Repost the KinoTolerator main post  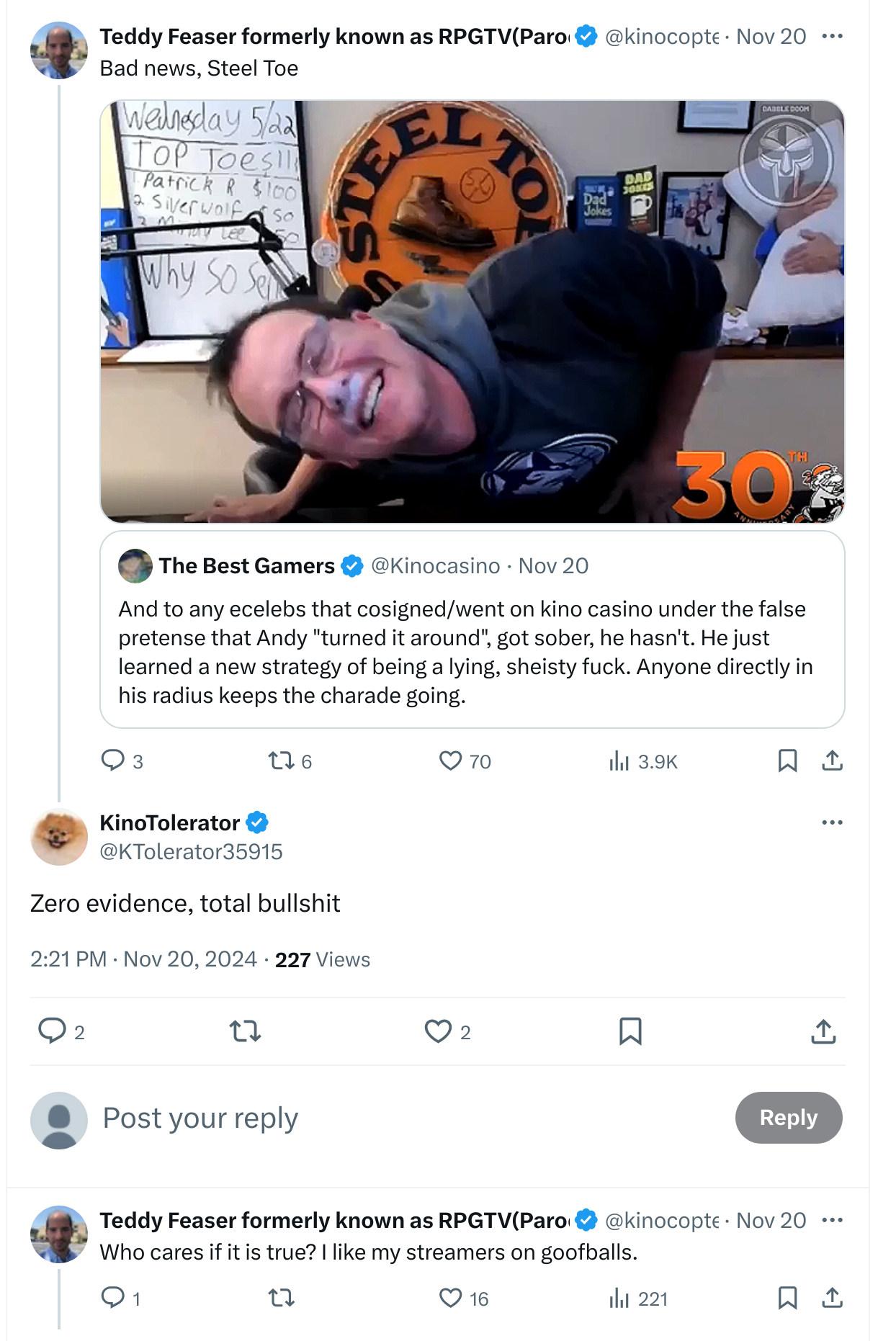click(246, 1031)
